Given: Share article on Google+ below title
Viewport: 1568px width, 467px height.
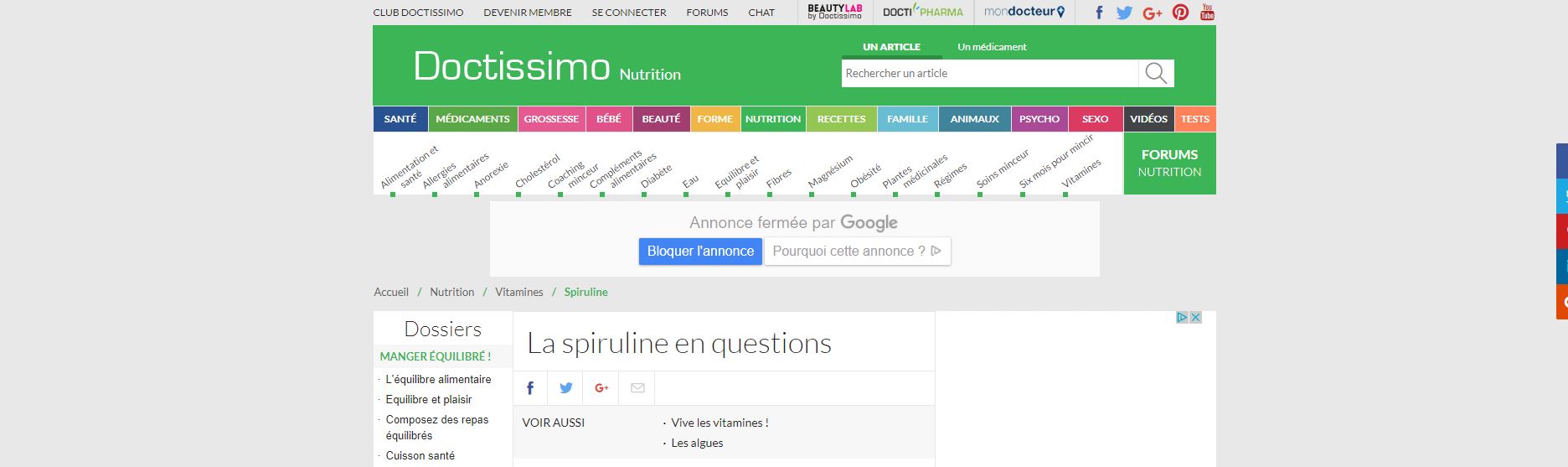Looking at the screenshot, I should [601, 387].
